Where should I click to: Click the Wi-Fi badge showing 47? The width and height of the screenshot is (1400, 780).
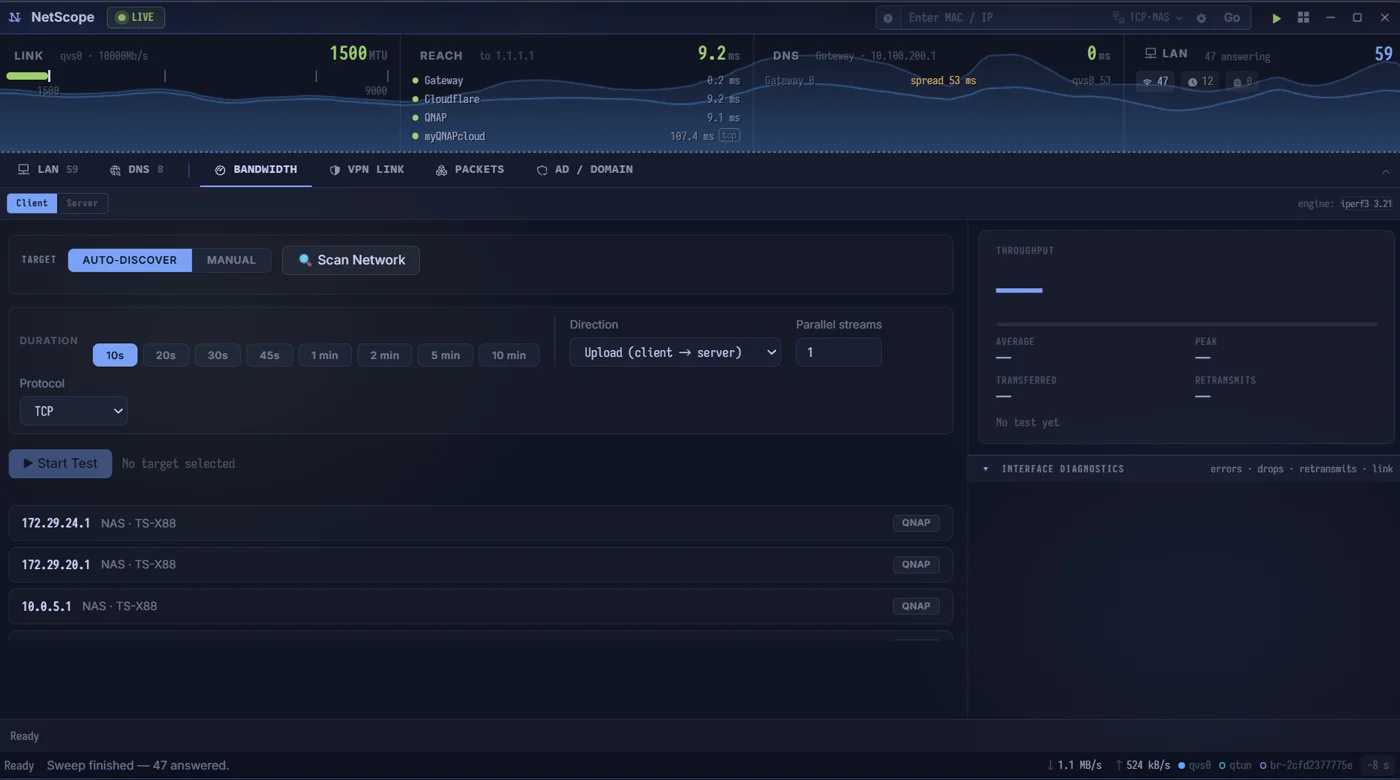pos(1155,82)
